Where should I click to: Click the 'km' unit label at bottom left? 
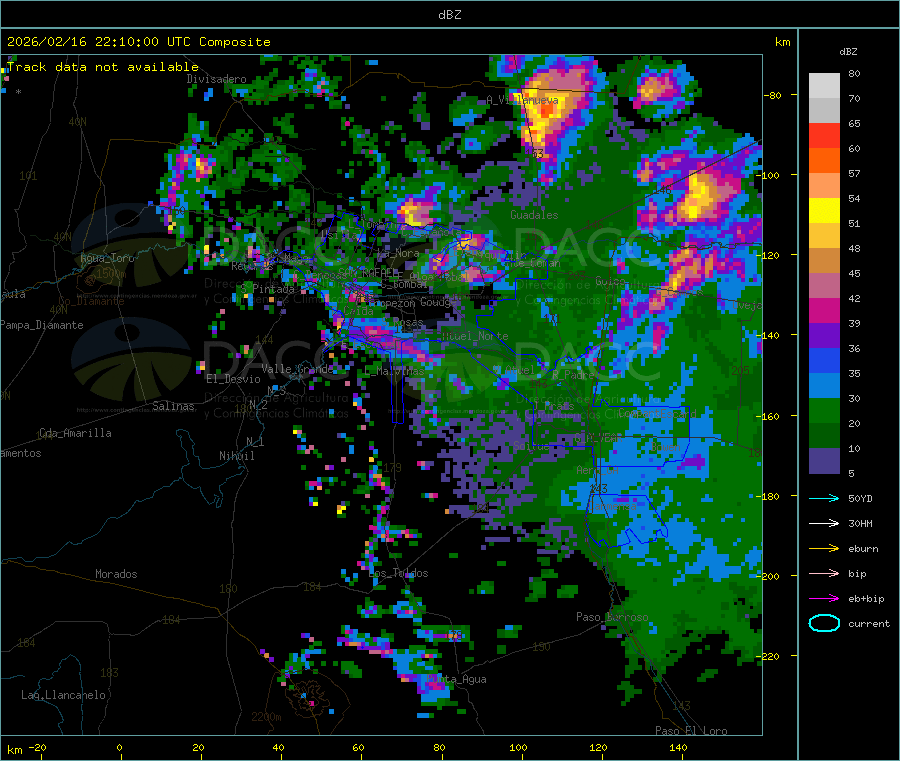point(15,750)
